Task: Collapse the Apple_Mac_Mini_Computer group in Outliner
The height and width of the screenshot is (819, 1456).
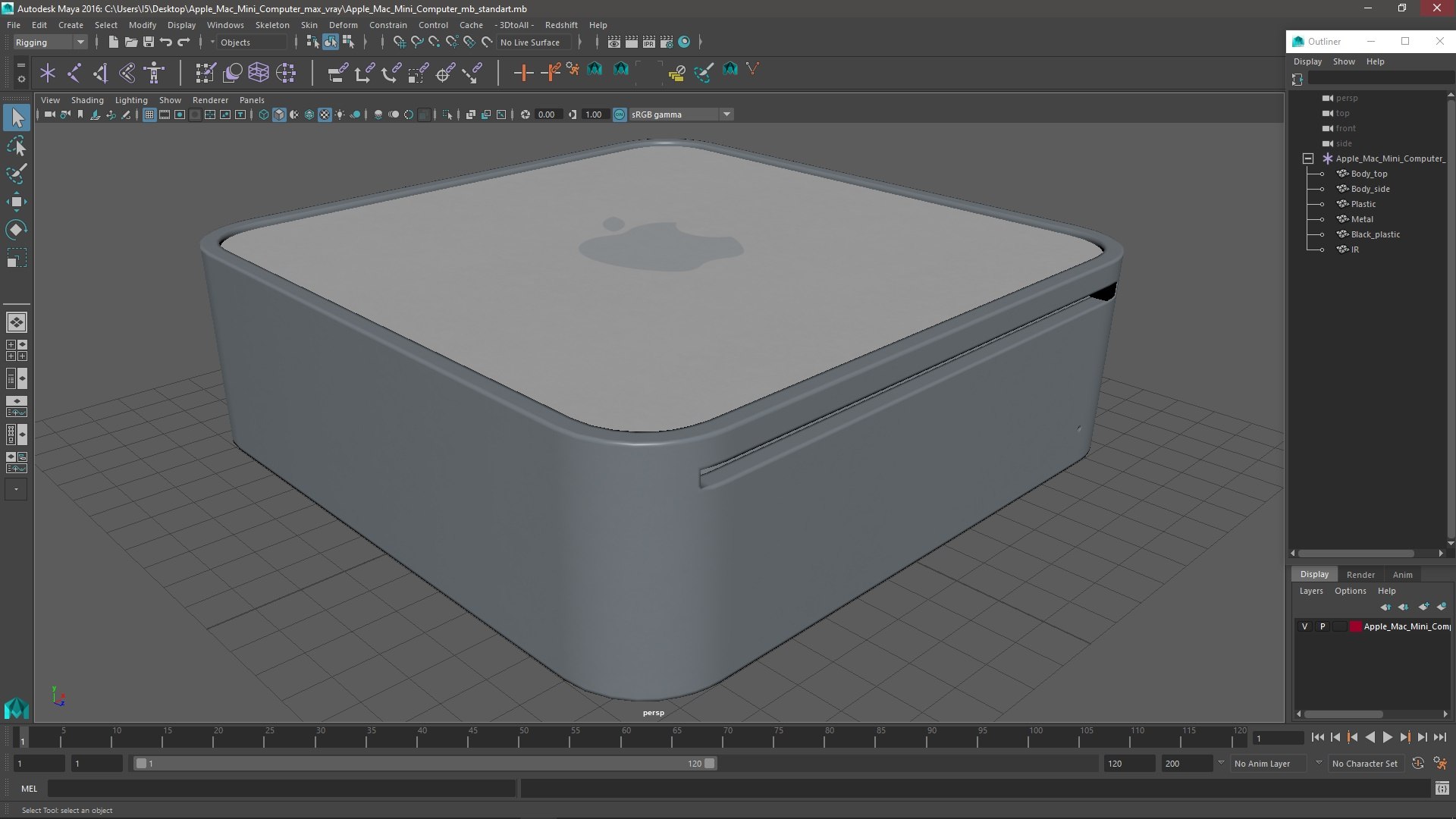Action: [x=1308, y=158]
